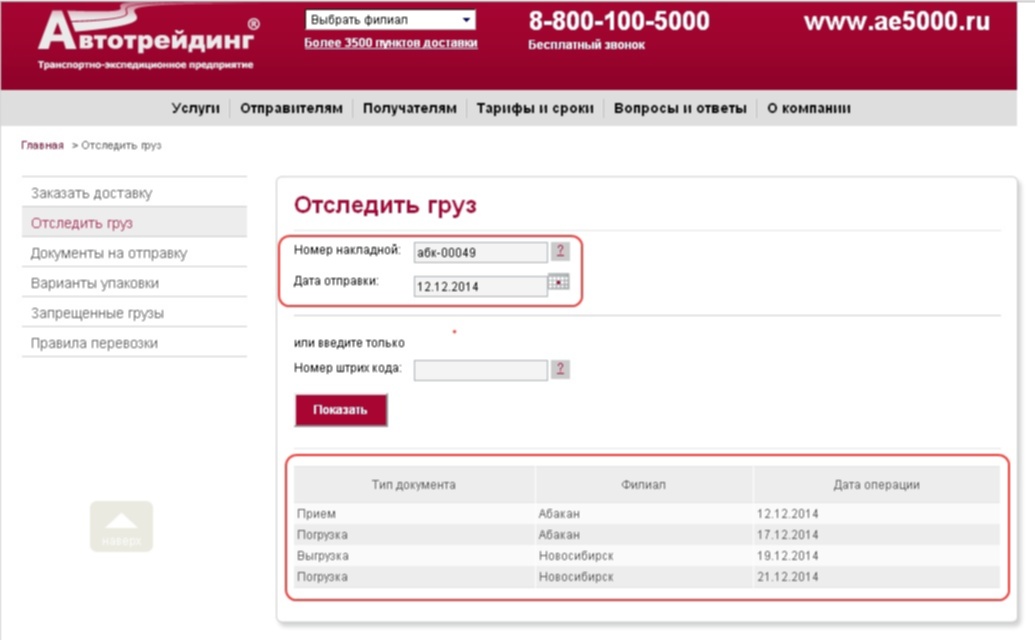Click the Автотрейдинг logo
This screenshot has height=640, width=1035.
pyautogui.click(x=146, y=40)
